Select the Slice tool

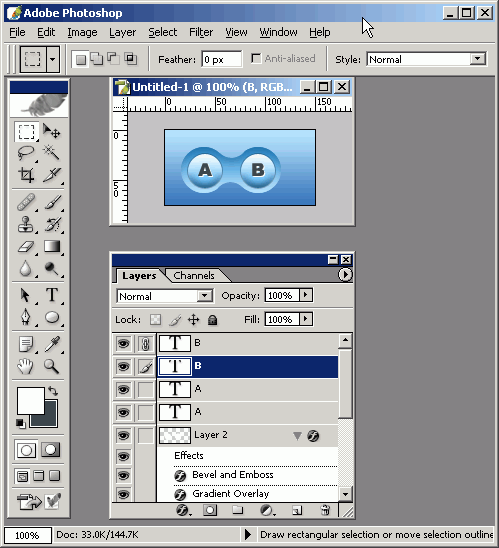[x=52, y=175]
